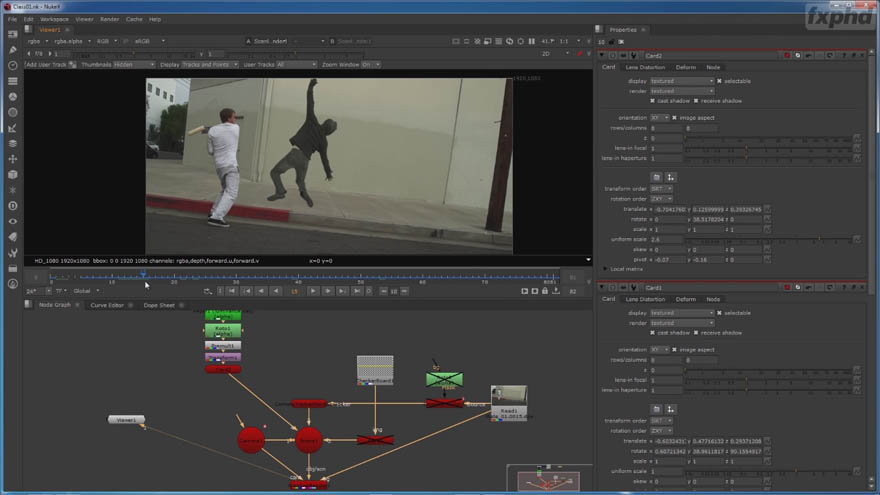Open the MetaData nodes toolbar icon
Image resolution: width=880 pixels, height=495 pixels.
(12, 237)
